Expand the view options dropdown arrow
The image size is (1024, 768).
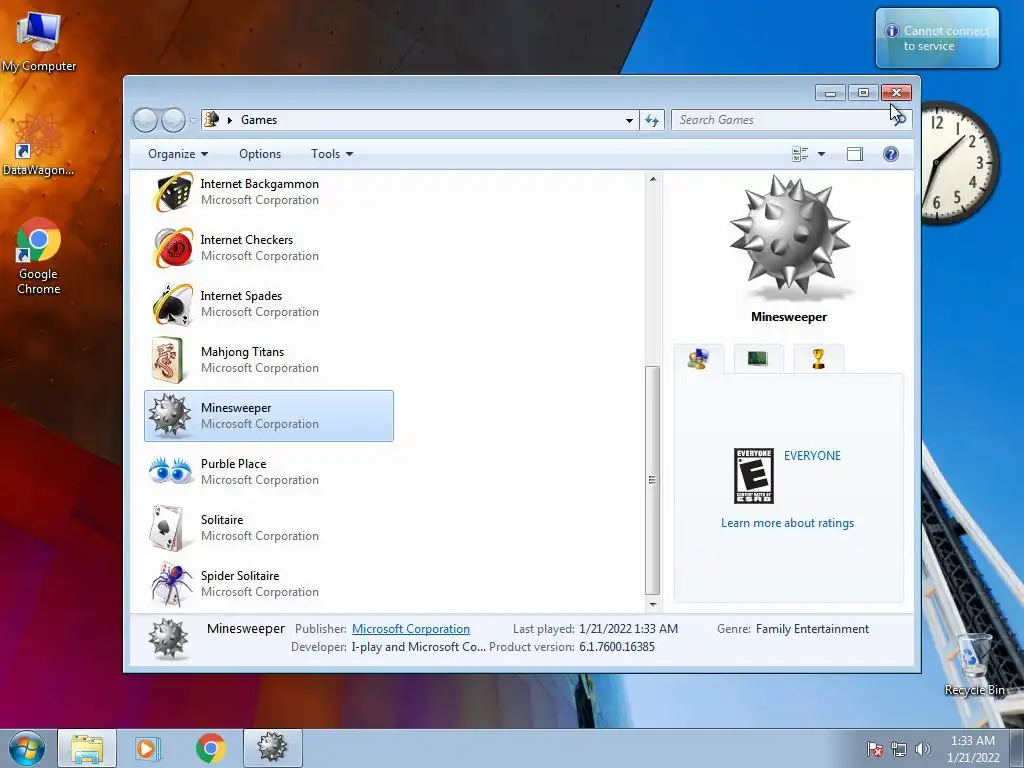pyautogui.click(x=822, y=154)
